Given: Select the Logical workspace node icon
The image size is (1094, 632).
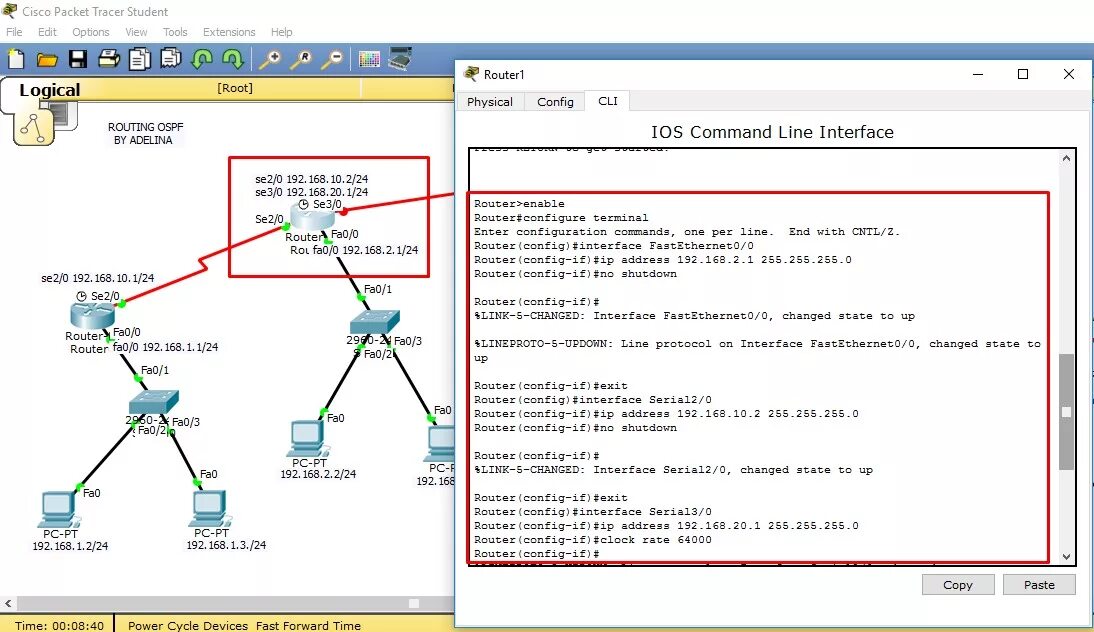Looking at the screenshot, I should (33, 126).
